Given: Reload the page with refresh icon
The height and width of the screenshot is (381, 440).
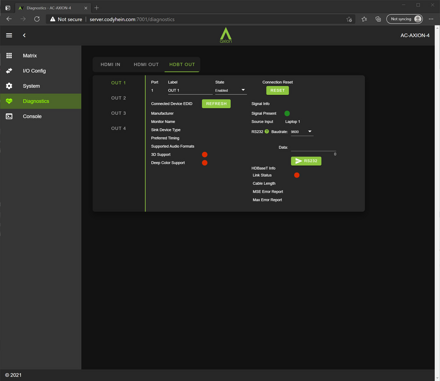Looking at the screenshot, I should pos(37,19).
